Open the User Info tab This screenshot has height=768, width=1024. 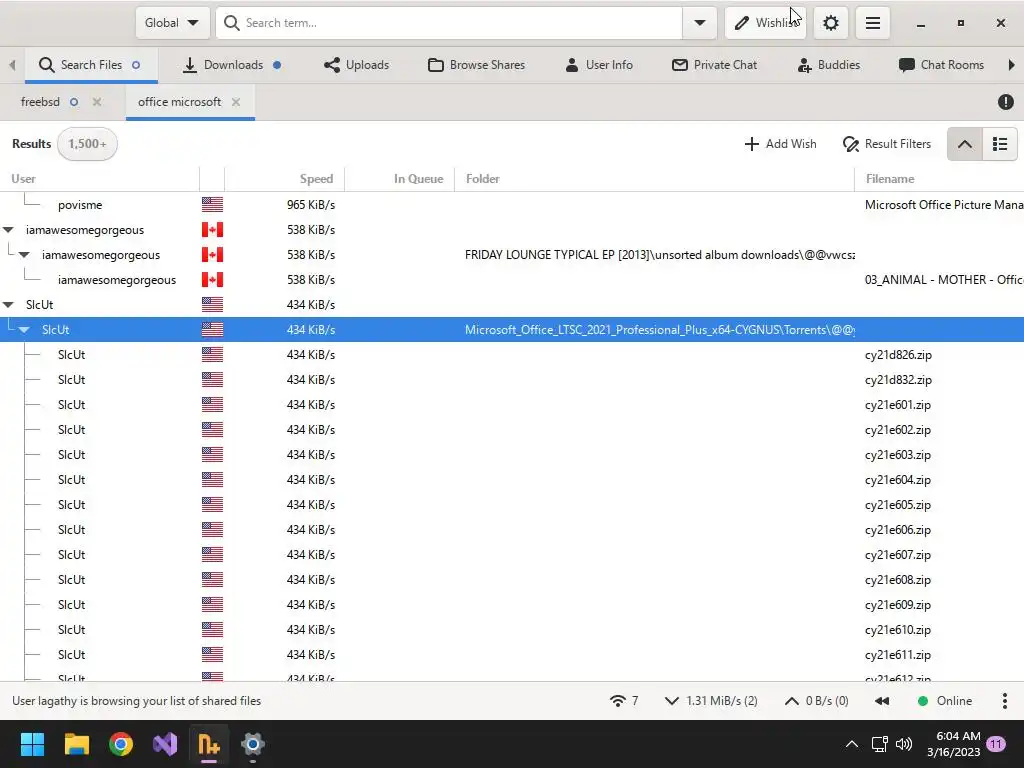(x=599, y=65)
